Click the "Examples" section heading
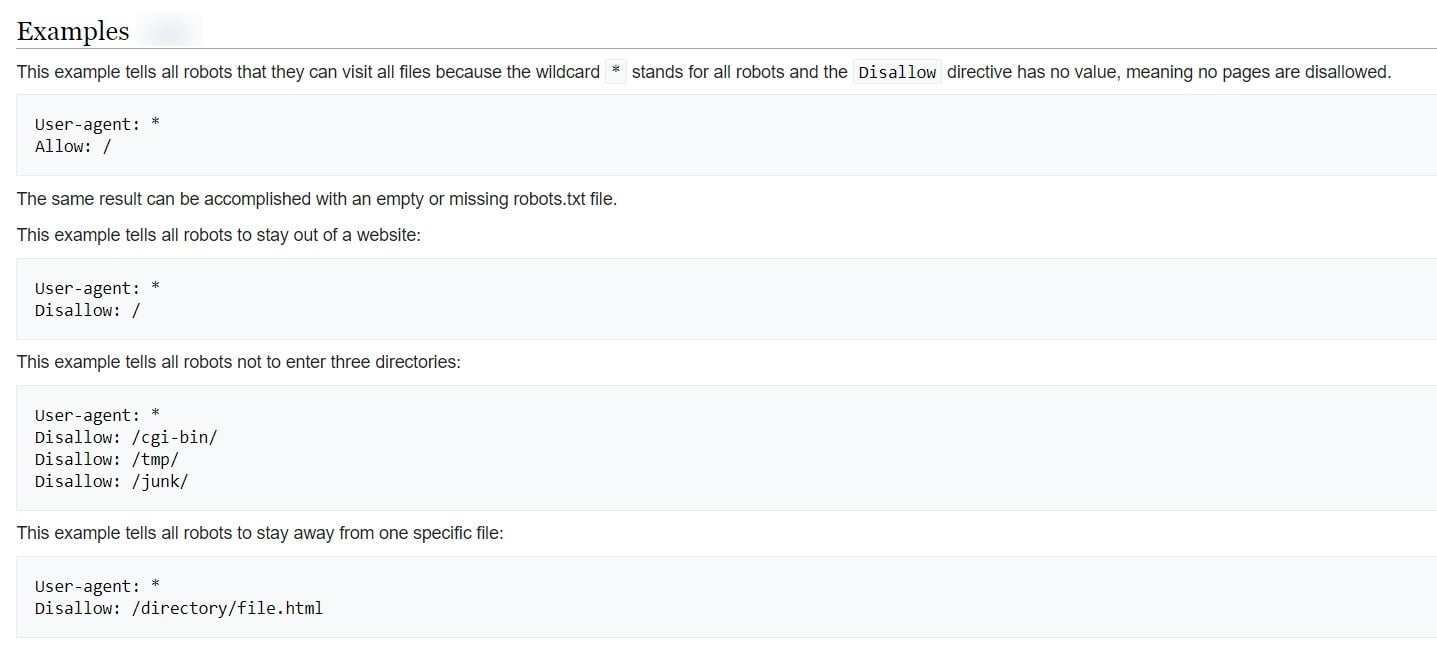The height and width of the screenshot is (650, 1437). [x=73, y=31]
